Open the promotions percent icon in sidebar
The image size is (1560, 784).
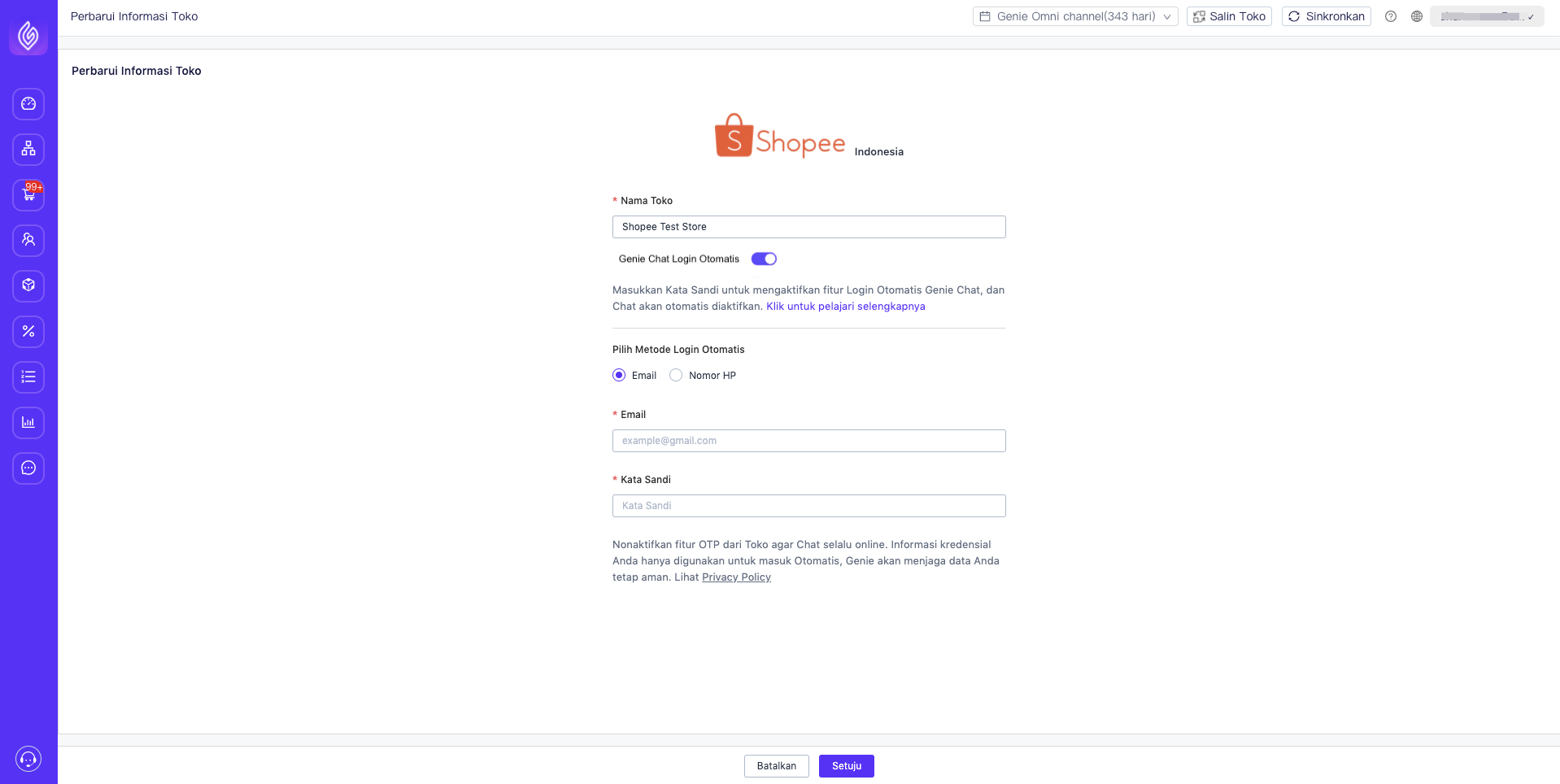point(28,332)
